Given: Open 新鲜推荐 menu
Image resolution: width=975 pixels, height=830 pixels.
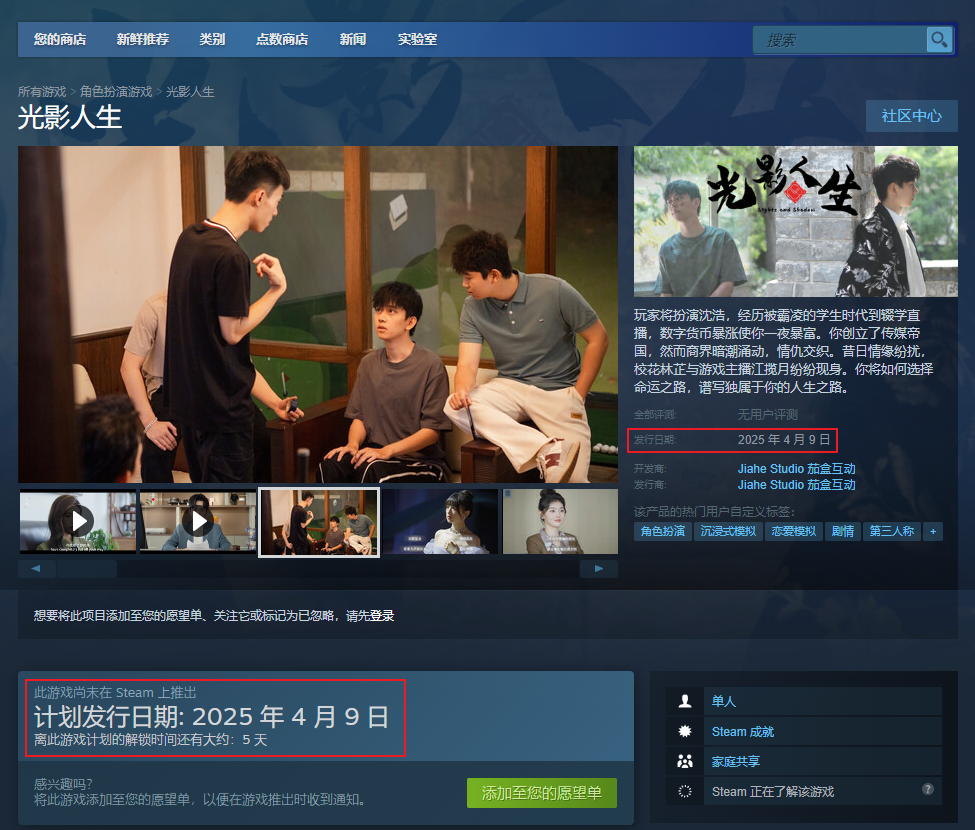Looking at the screenshot, I should click(142, 39).
